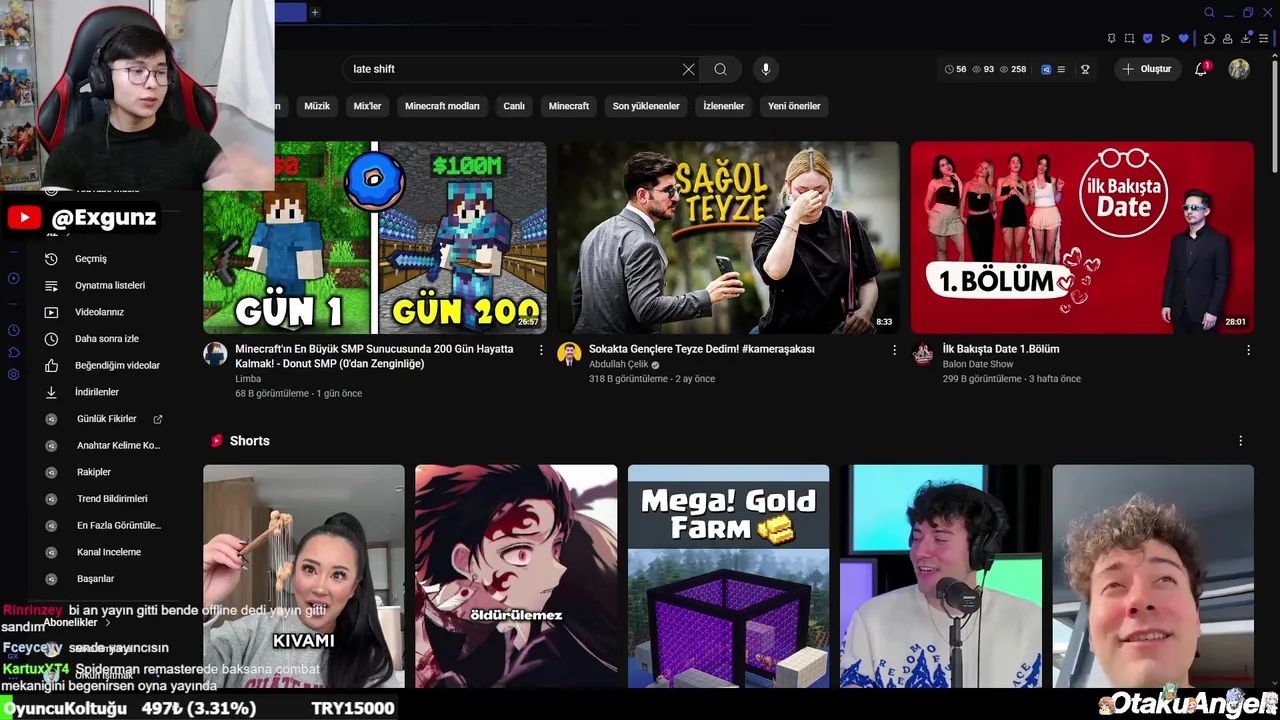Viewport: 1280px width, 720px height.
Task: Open the browser easy setup sliders icon
Action: click(x=1264, y=39)
